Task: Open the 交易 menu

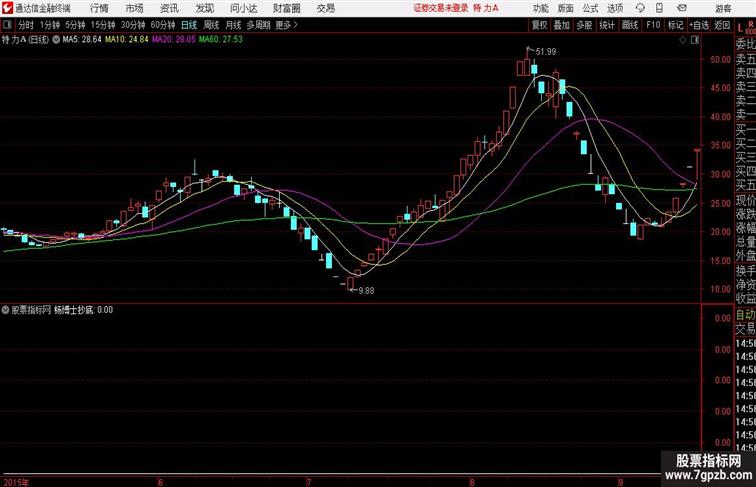Action: (325, 8)
